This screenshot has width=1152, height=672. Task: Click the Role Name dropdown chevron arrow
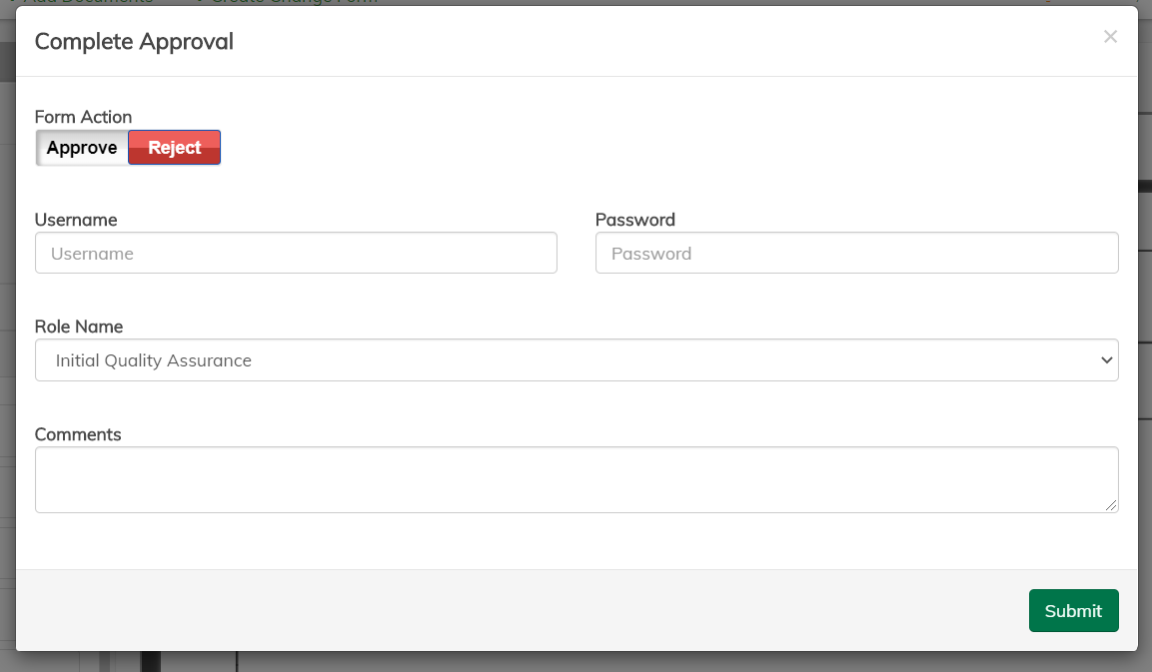click(1106, 360)
